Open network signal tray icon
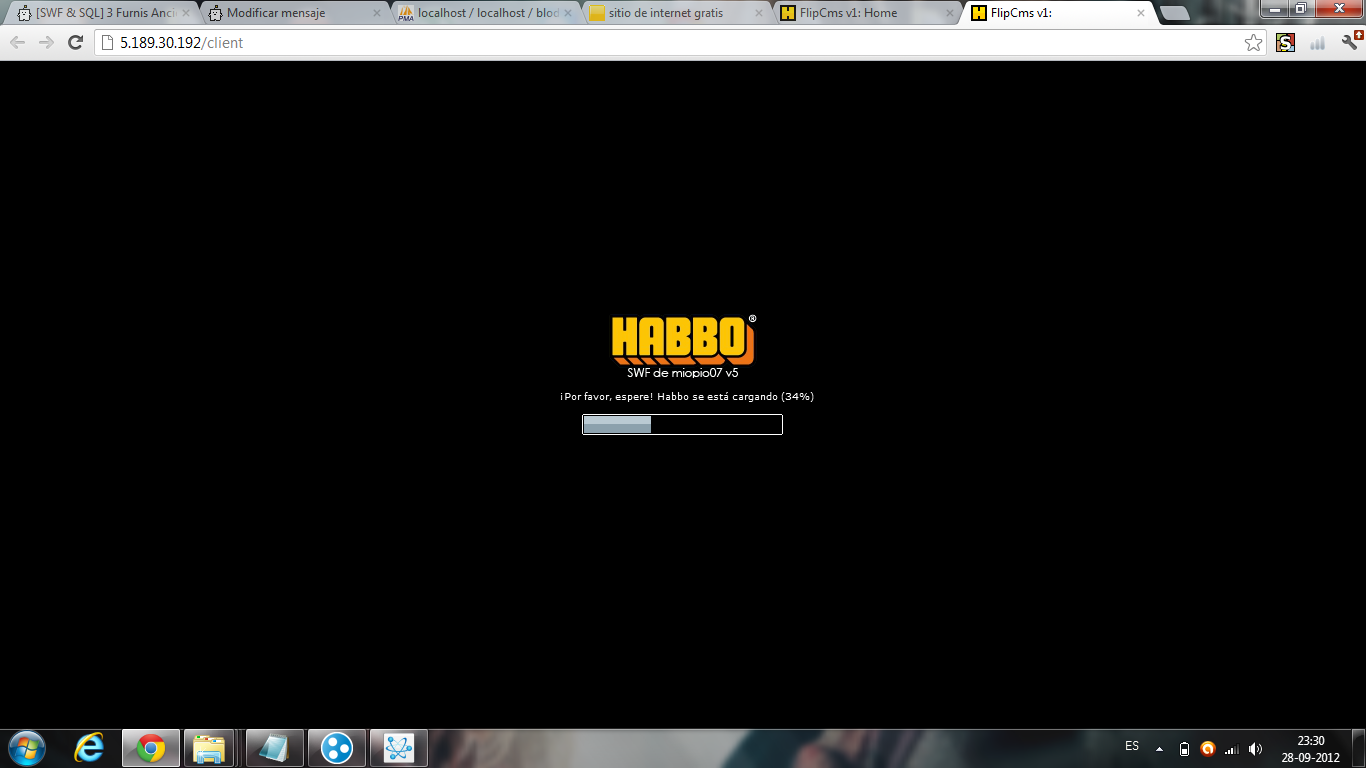The width and height of the screenshot is (1366, 768). tap(1232, 749)
